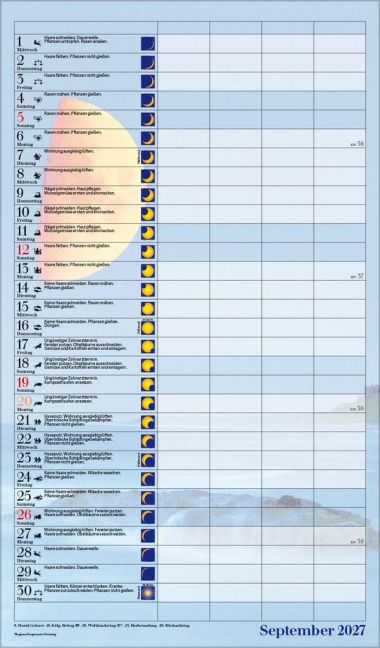Click the moon phase icon for day 25
380x648 pixels.
[148, 498]
